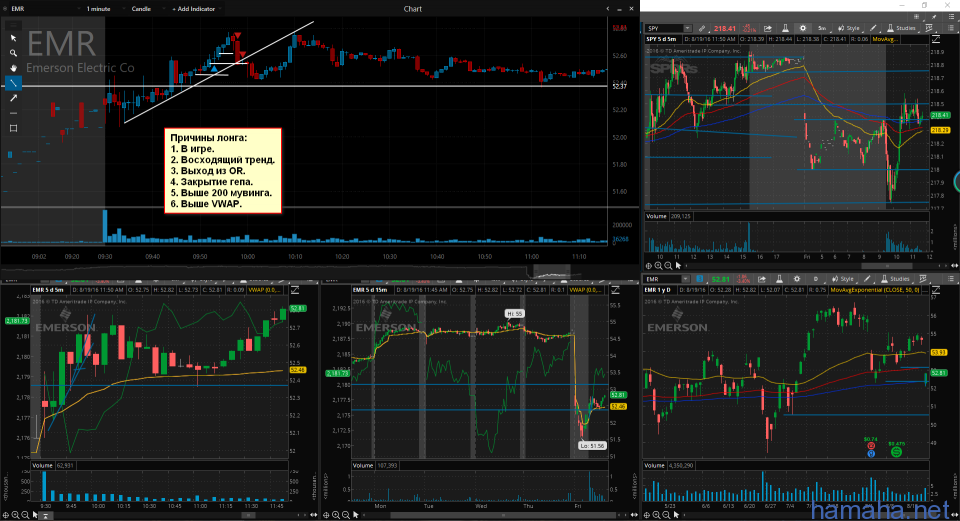Image resolution: width=960 pixels, height=521 pixels.
Task: Select the hand pan tool
Action: coord(13,68)
